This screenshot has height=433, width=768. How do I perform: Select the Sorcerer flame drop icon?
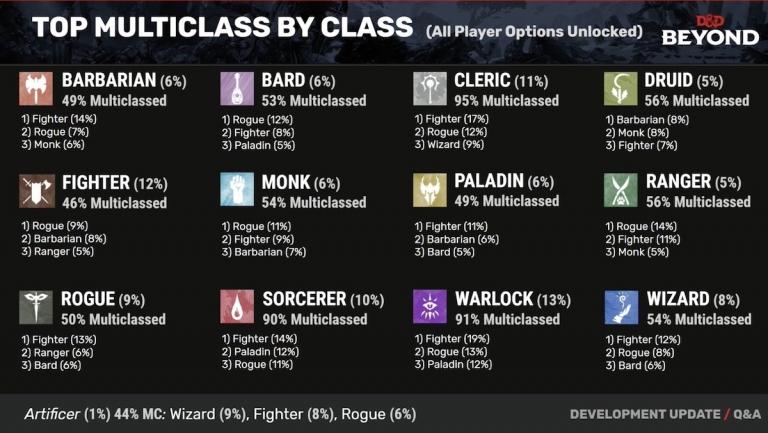[236, 307]
